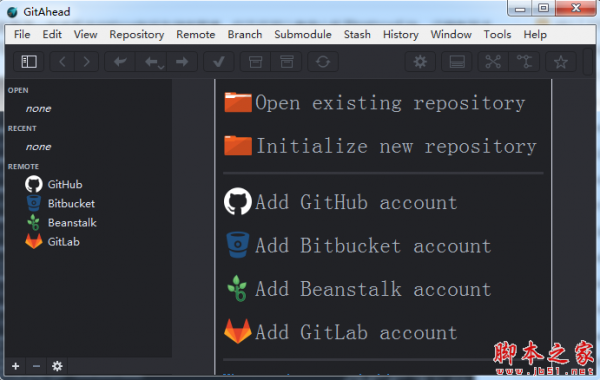Click Add Bitbucket account link
600x380 pixels.
(x=373, y=246)
